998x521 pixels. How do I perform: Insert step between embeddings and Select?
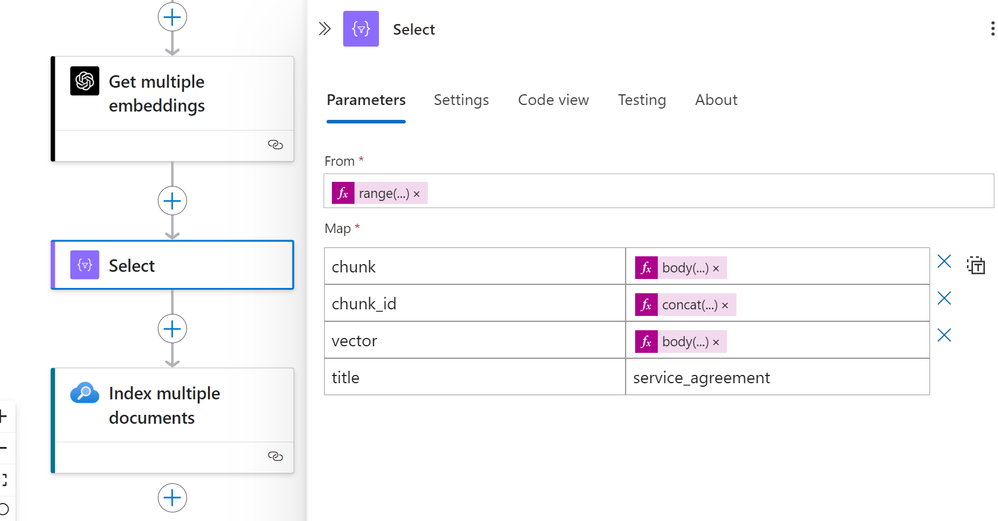tap(172, 201)
